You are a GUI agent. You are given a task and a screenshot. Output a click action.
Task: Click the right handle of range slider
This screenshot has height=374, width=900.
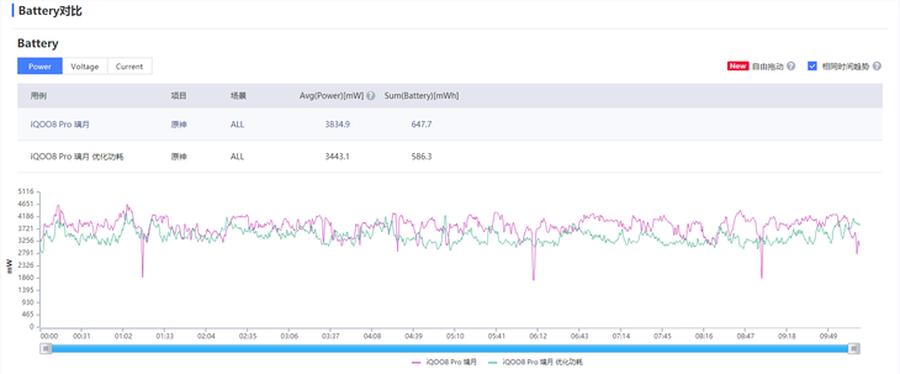point(854,348)
